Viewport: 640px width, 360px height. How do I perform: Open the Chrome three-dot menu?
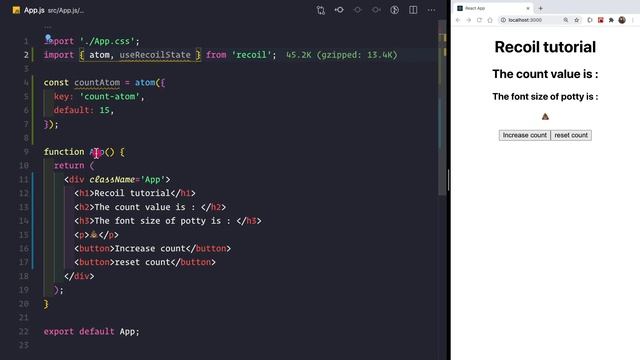pyautogui.click(x=633, y=20)
